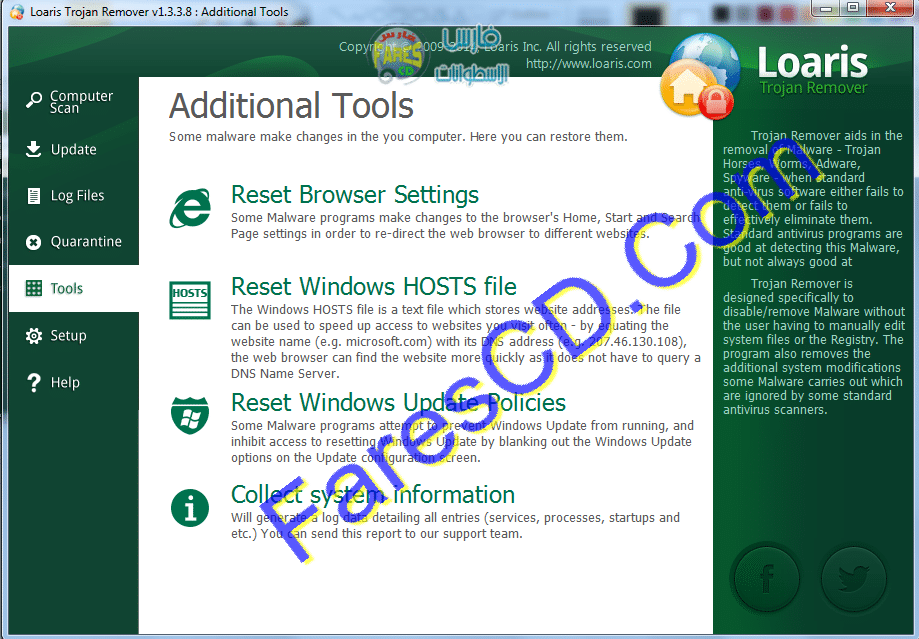919x639 pixels.
Task: Go to the Update section
Action: click(74, 149)
